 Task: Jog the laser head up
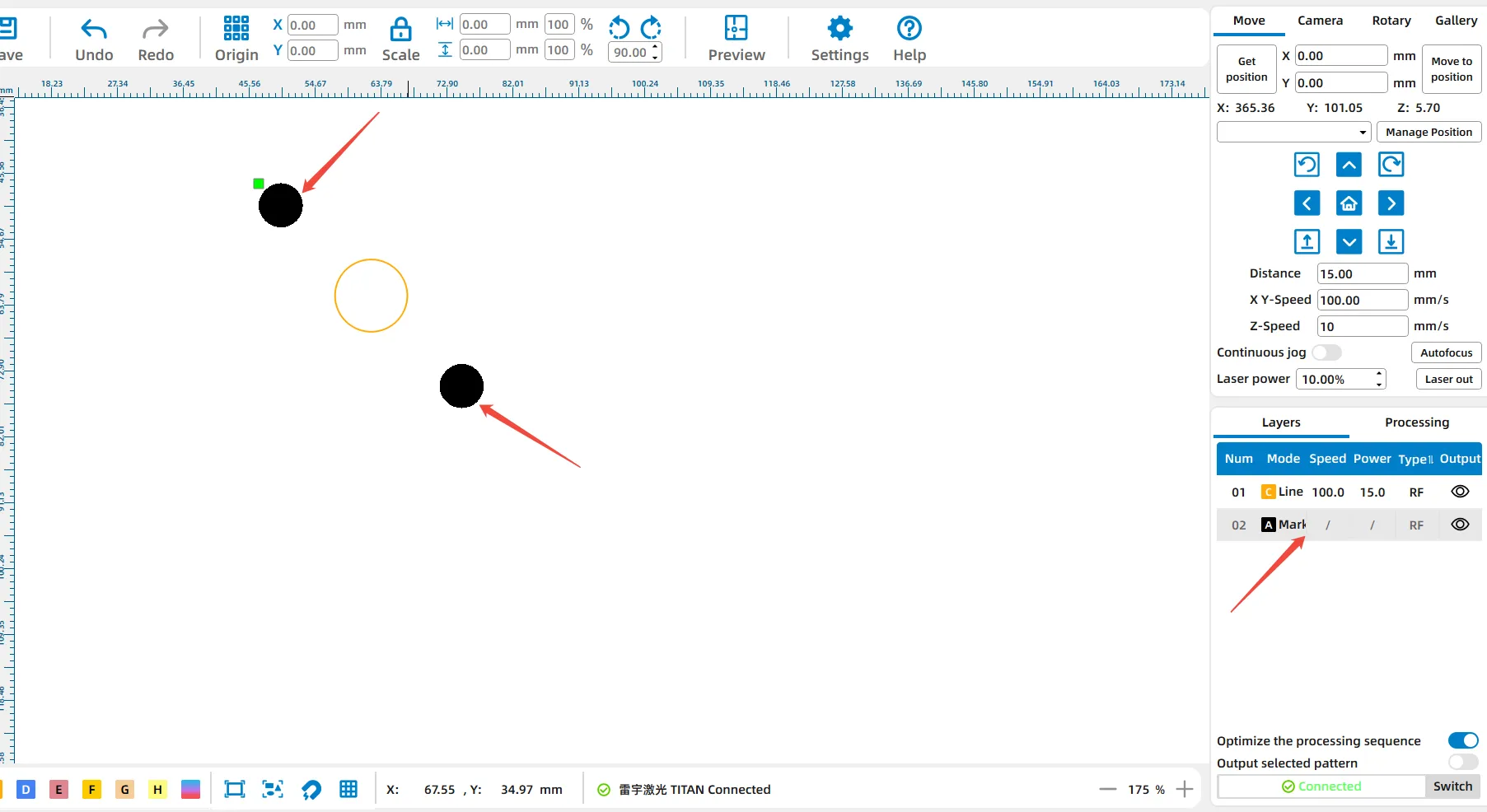click(1349, 166)
